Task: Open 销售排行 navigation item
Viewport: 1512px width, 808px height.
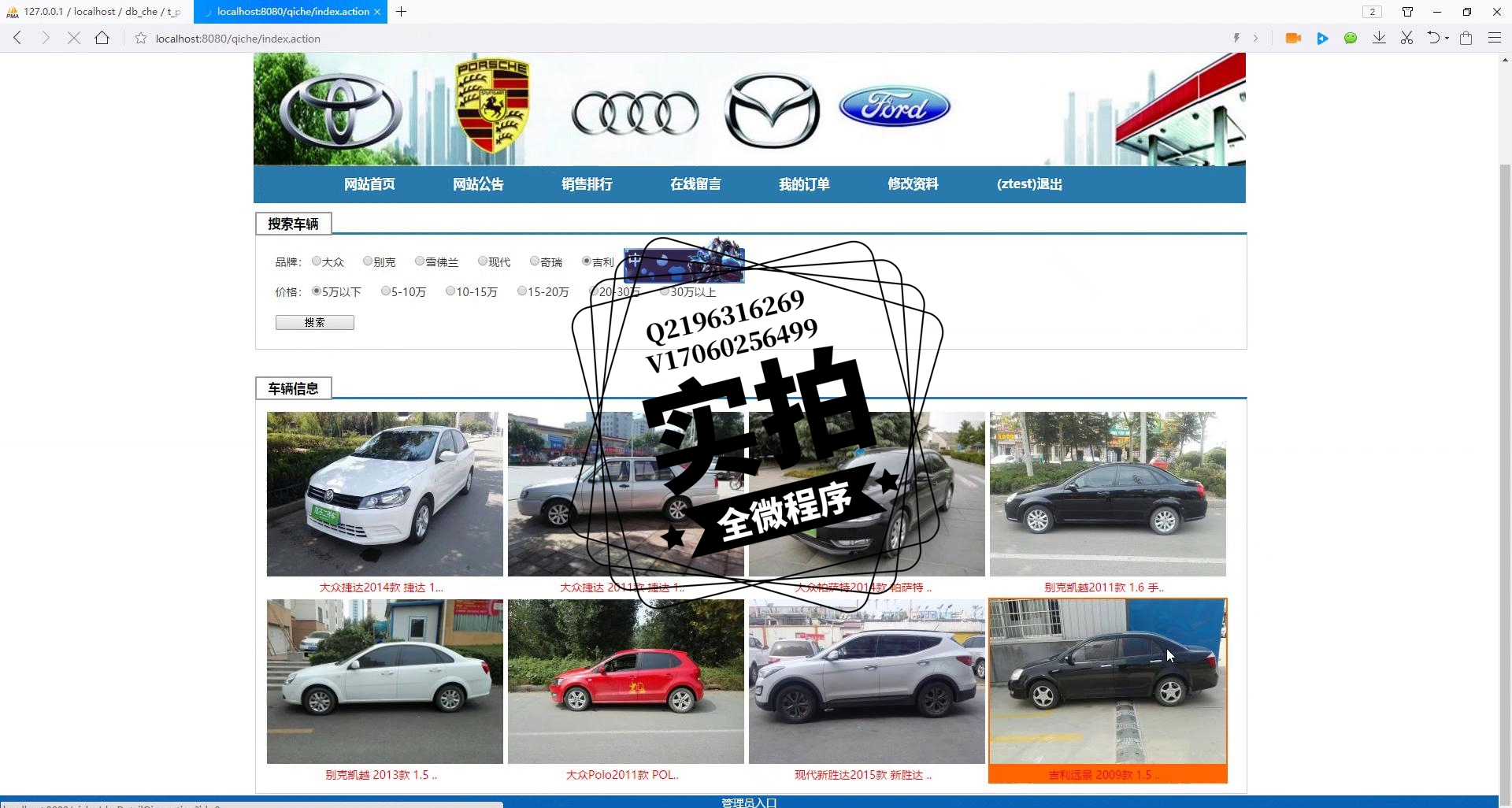Action: pyautogui.click(x=587, y=184)
